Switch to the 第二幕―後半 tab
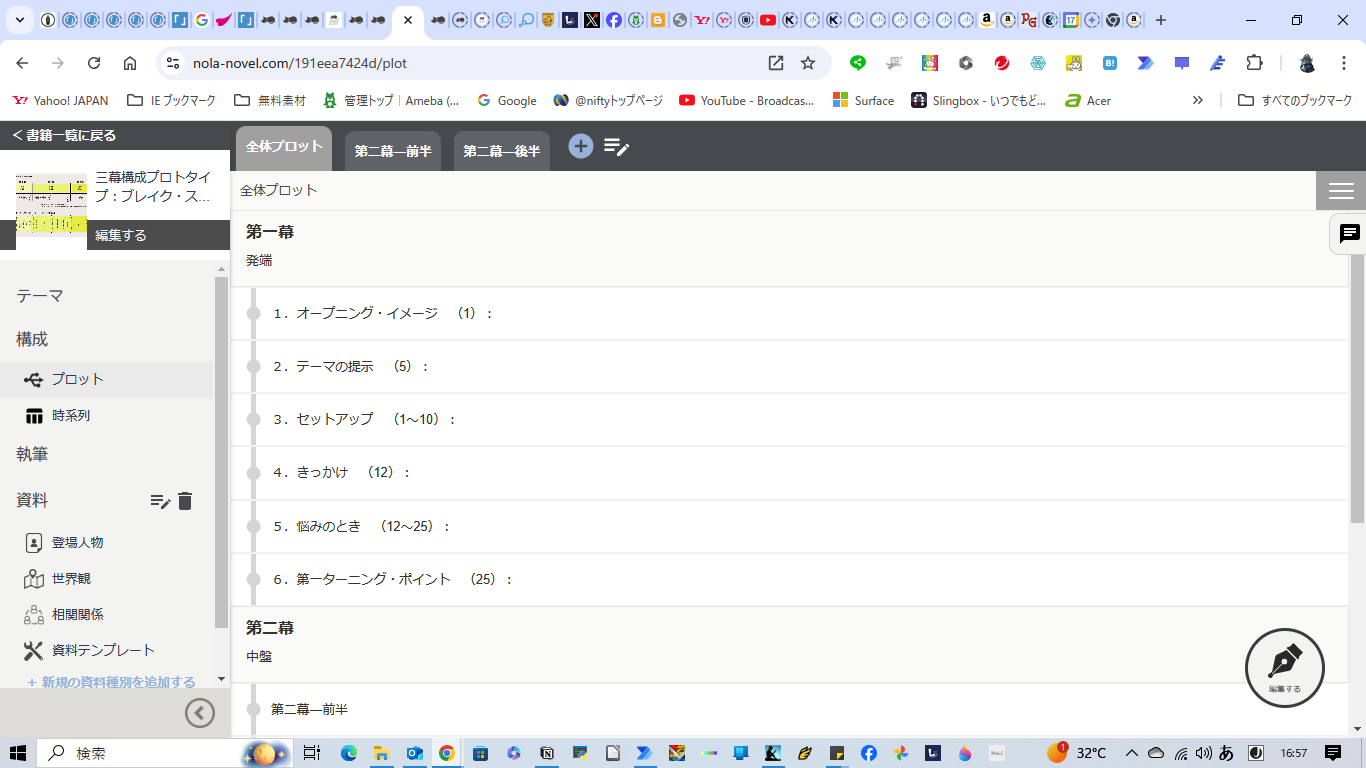The image size is (1366, 768). 501,151
